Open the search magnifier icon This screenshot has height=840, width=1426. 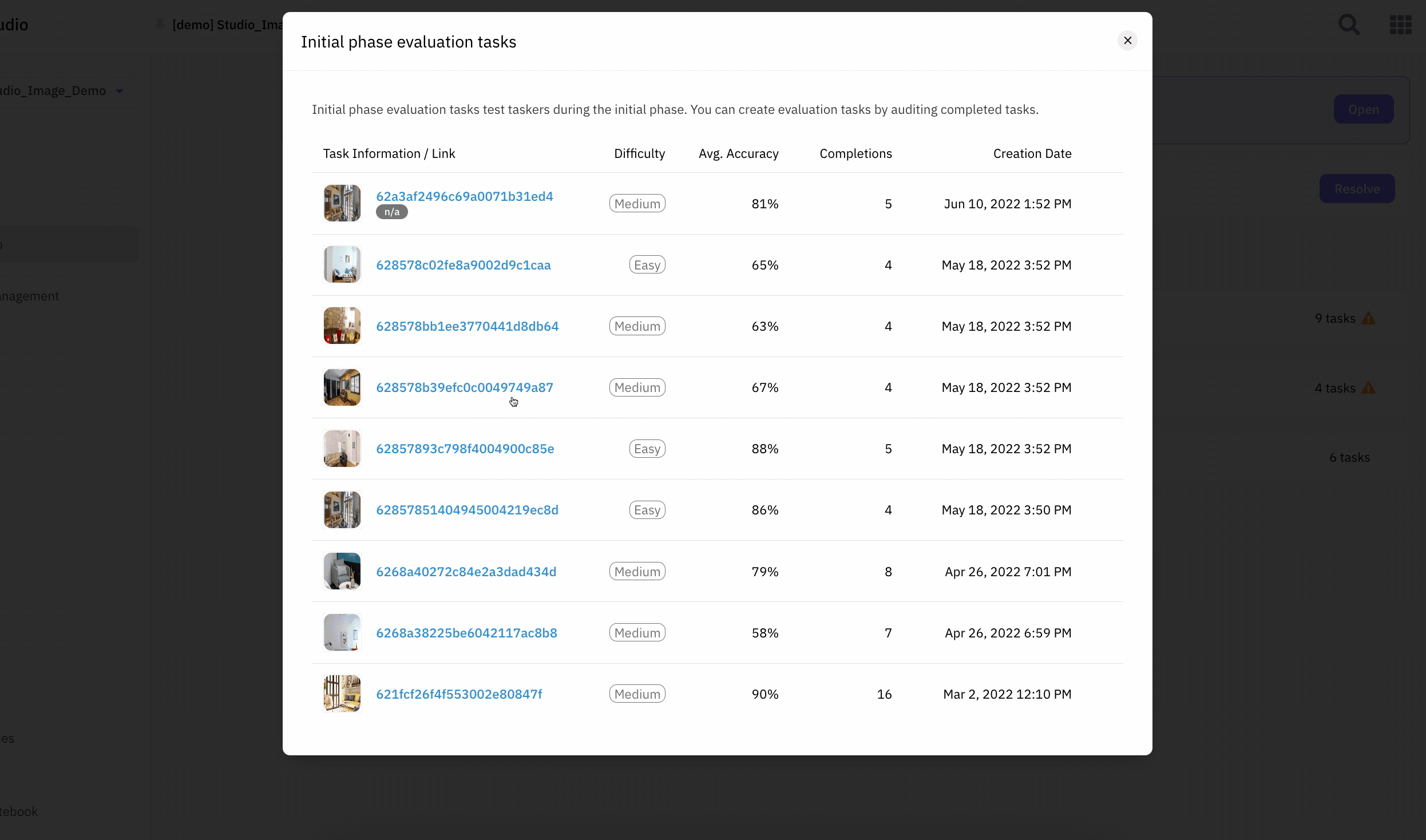pyautogui.click(x=1349, y=25)
